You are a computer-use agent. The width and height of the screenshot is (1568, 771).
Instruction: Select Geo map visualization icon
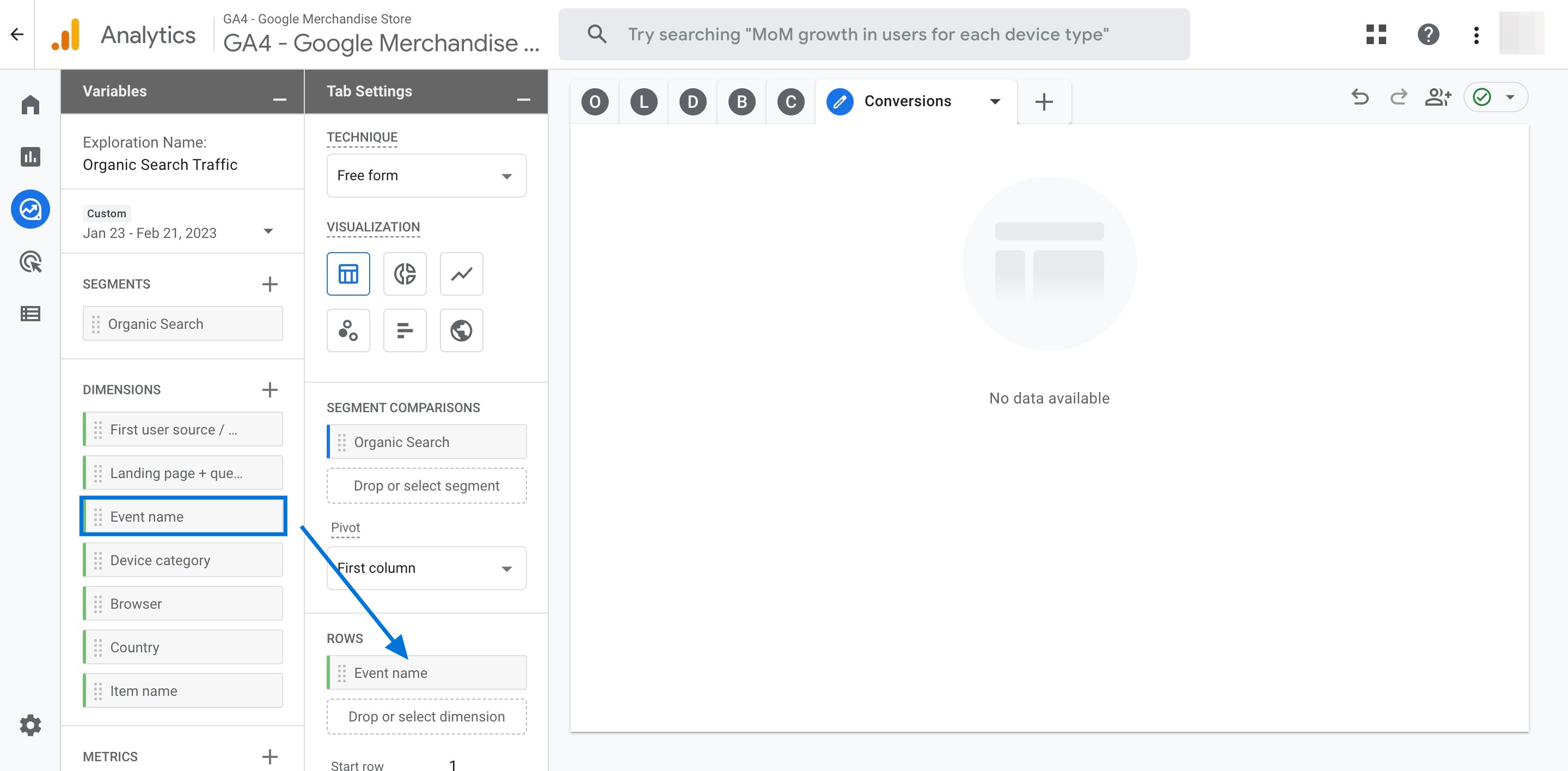[461, 331]
